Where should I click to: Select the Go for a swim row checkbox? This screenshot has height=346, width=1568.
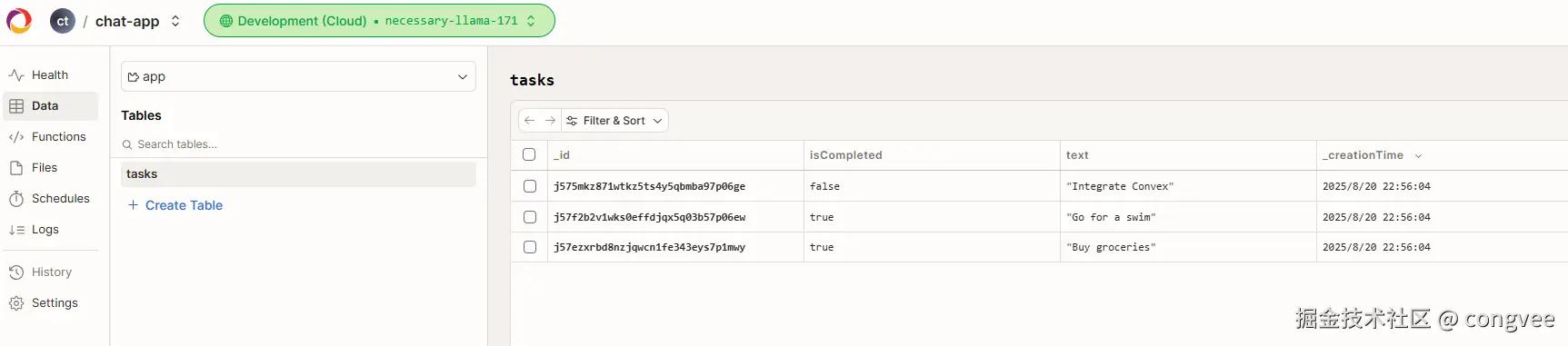(x=530, y=217)
